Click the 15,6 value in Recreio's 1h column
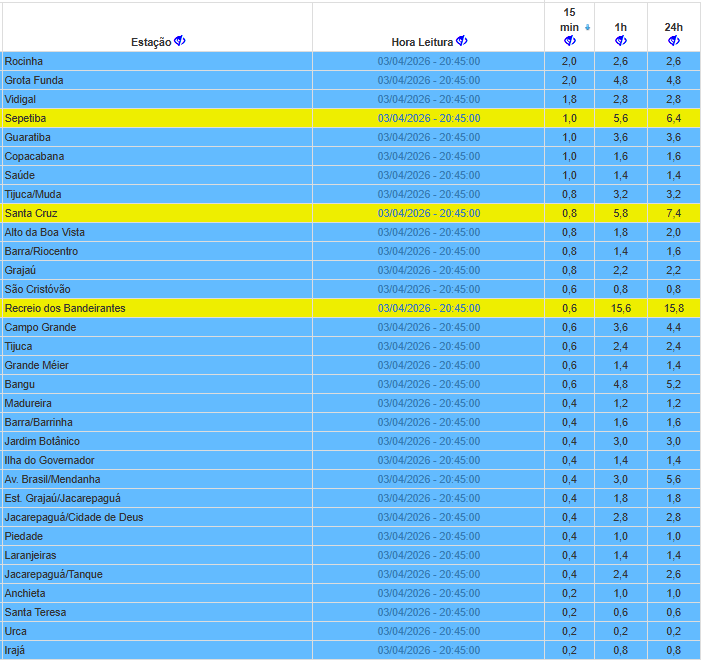 tap(621, 308)
